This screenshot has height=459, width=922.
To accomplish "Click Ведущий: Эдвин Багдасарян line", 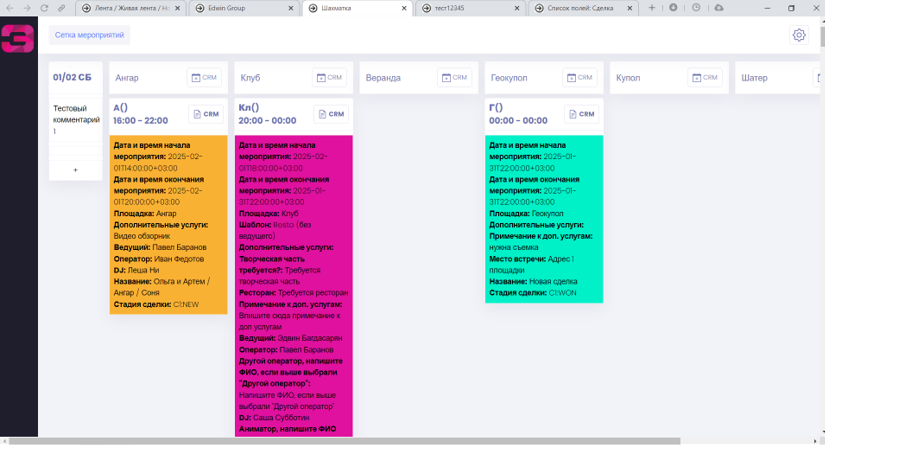I will [290, 339].
